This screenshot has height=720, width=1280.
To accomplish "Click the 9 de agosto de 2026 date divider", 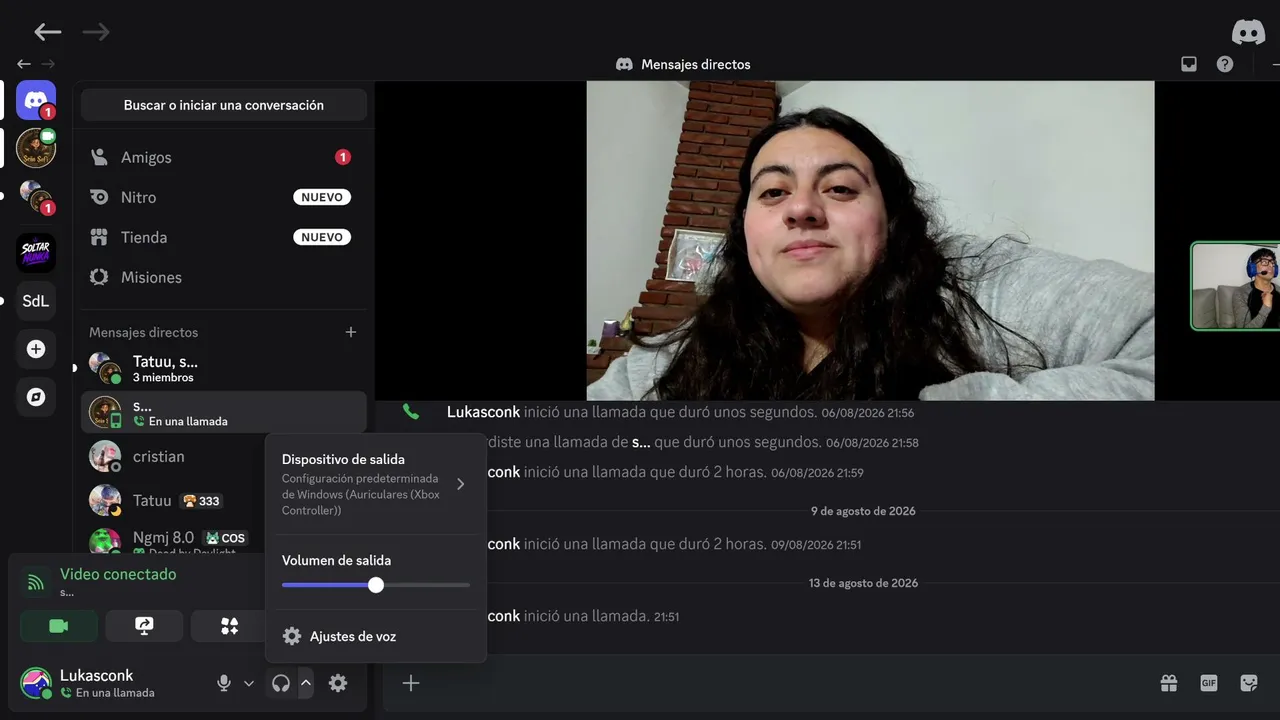I will point(863,511).
